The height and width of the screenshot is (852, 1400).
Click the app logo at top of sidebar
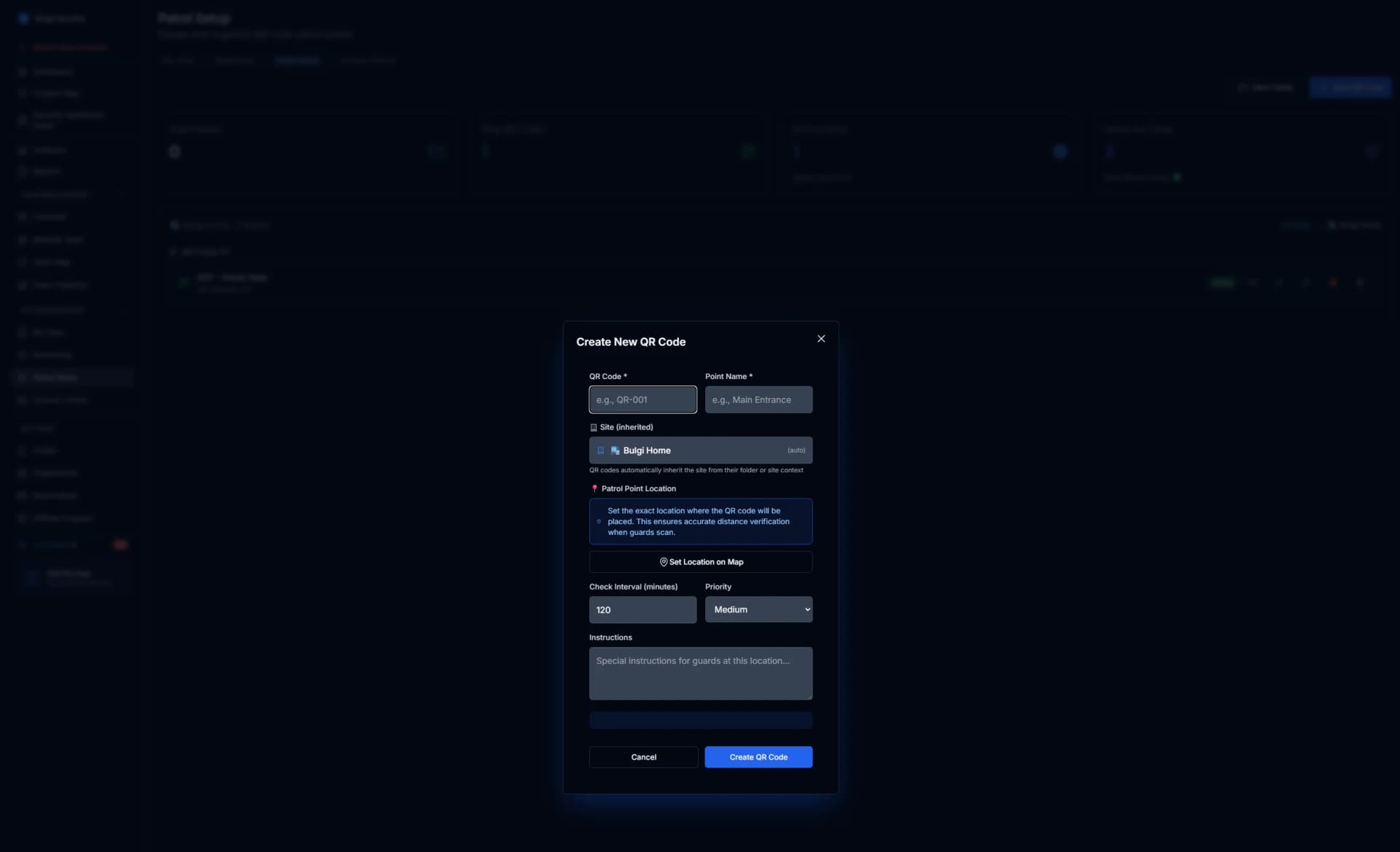[x=23, y=18]
